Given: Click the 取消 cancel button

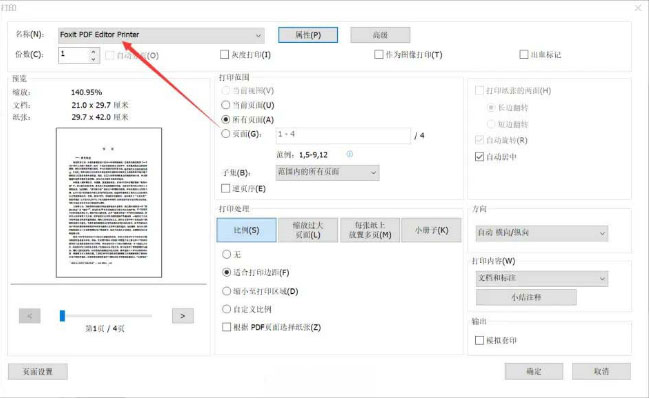Looking at the screenshot, I should 601,372.
